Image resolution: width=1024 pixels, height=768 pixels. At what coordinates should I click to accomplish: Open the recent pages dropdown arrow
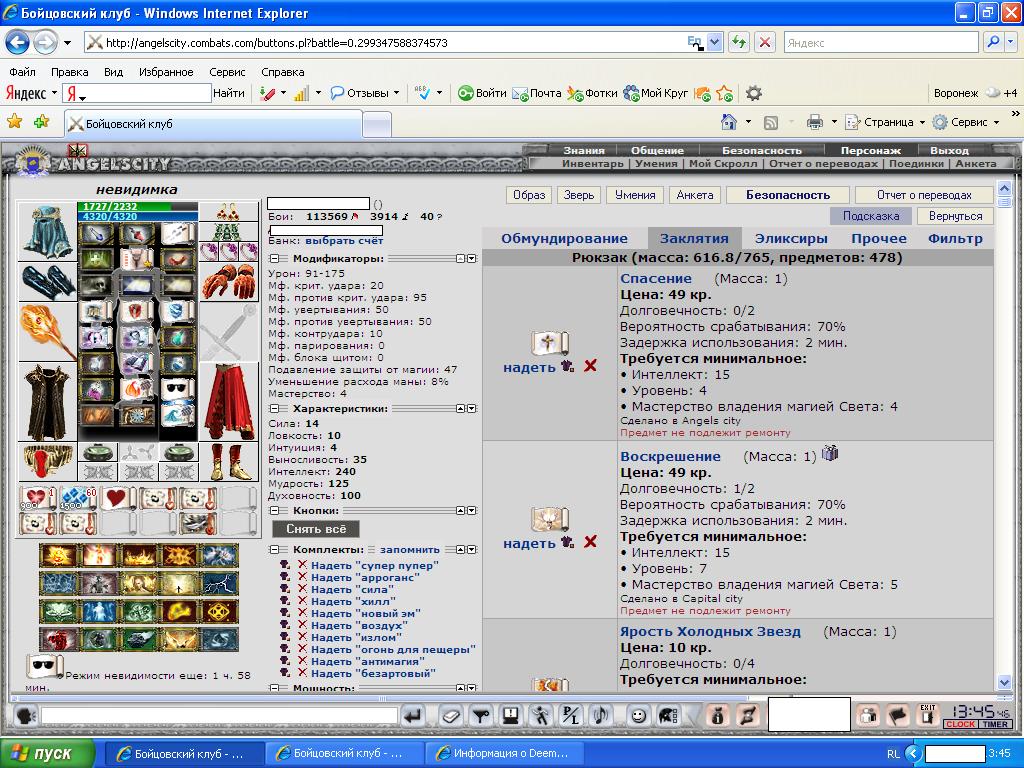(x=67, y=43)
